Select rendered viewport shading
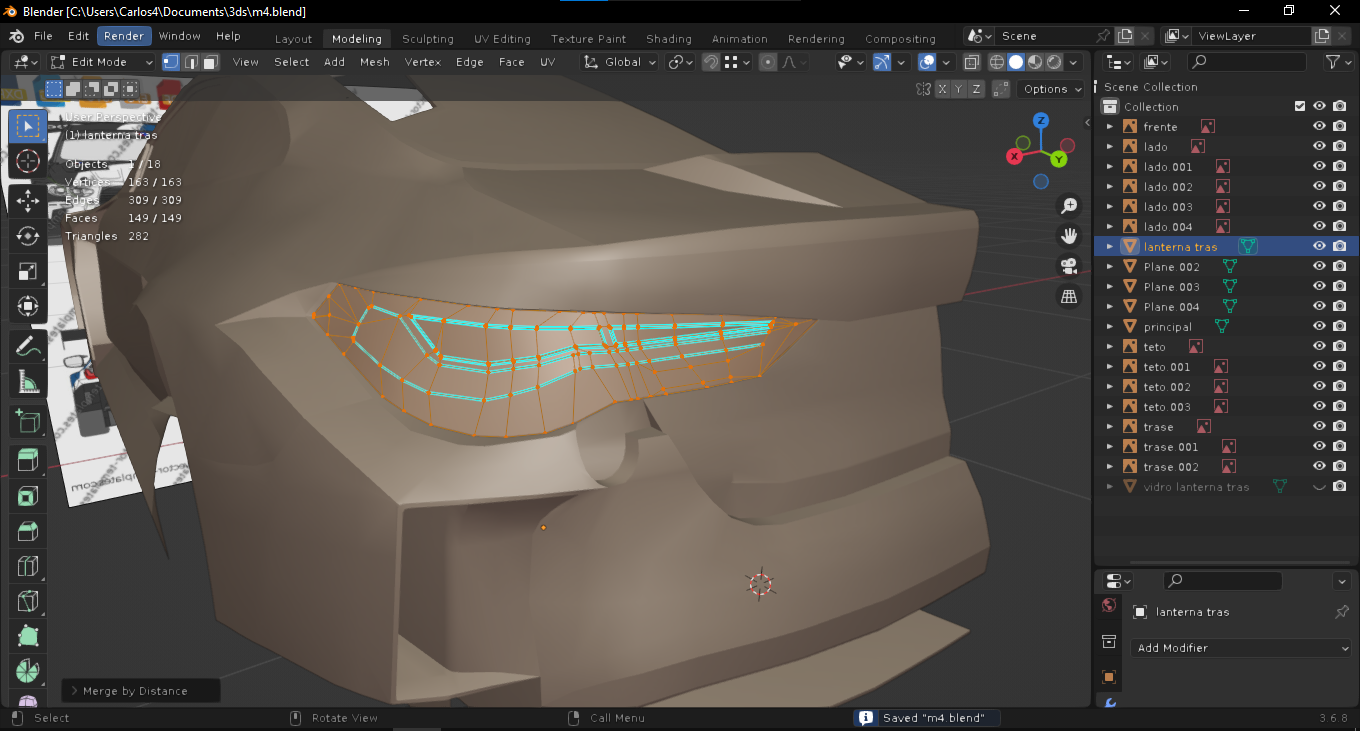1360x731 pixels. pyautogui.click(x=1054, y=62)
